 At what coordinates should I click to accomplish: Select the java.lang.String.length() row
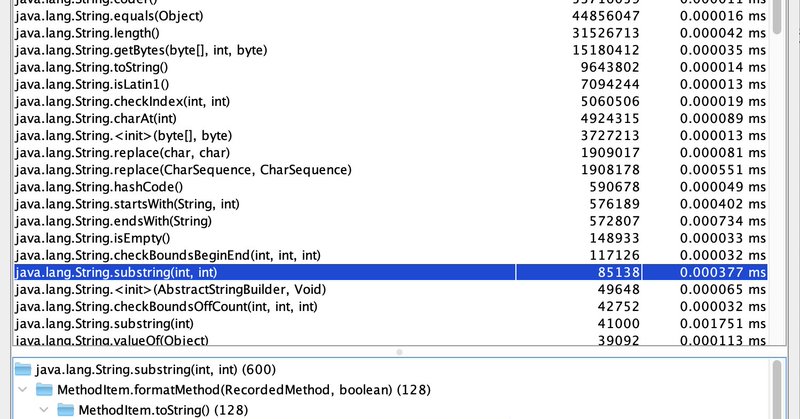(390, 33)
